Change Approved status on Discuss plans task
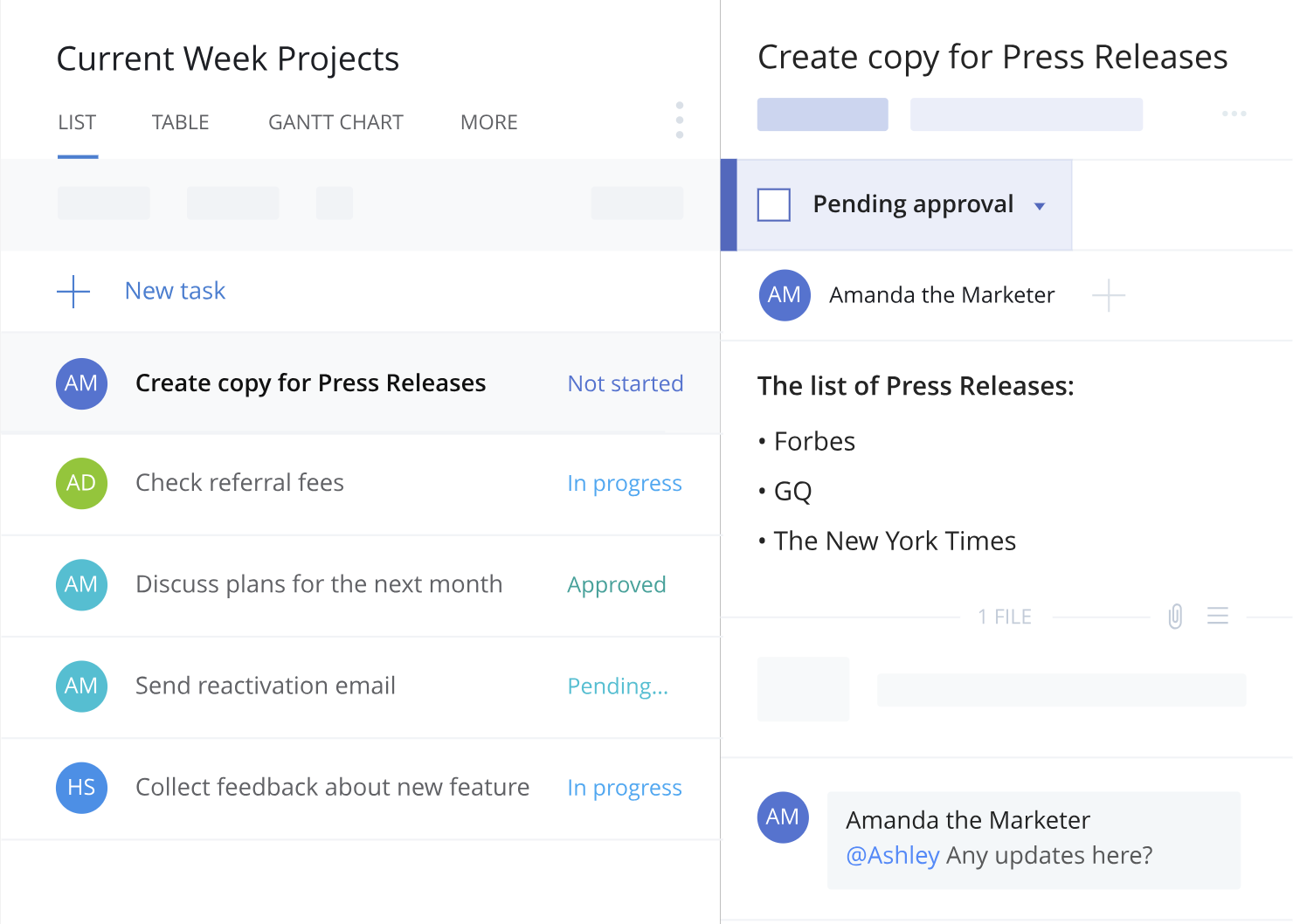Viewport: 1293px width, 924px height. pos(616,584)
